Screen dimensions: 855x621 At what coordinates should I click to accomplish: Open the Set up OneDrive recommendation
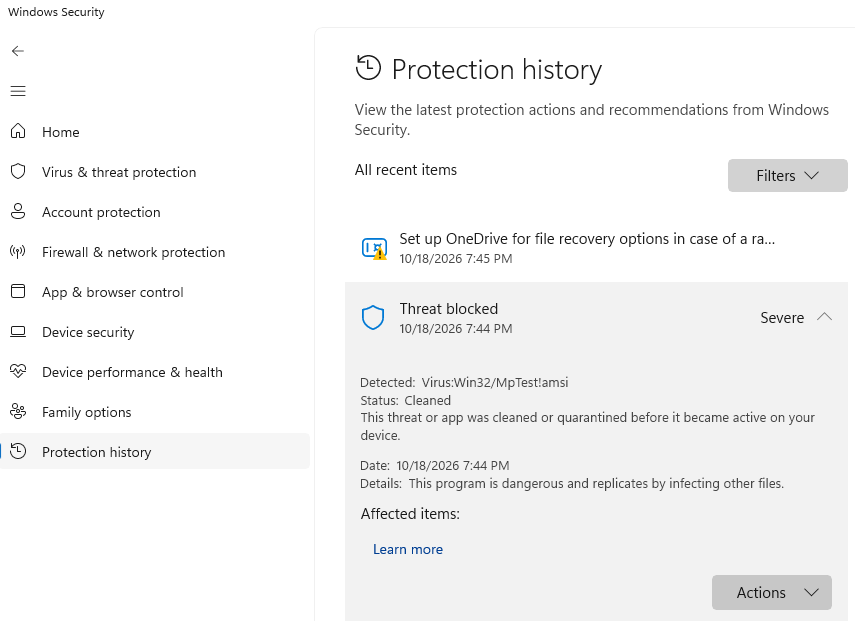click(x=597, y=248)
